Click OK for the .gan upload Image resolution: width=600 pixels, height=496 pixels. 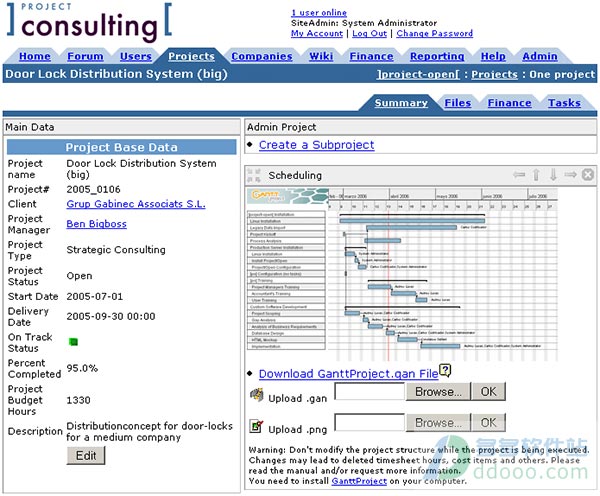tap(489, 392)
